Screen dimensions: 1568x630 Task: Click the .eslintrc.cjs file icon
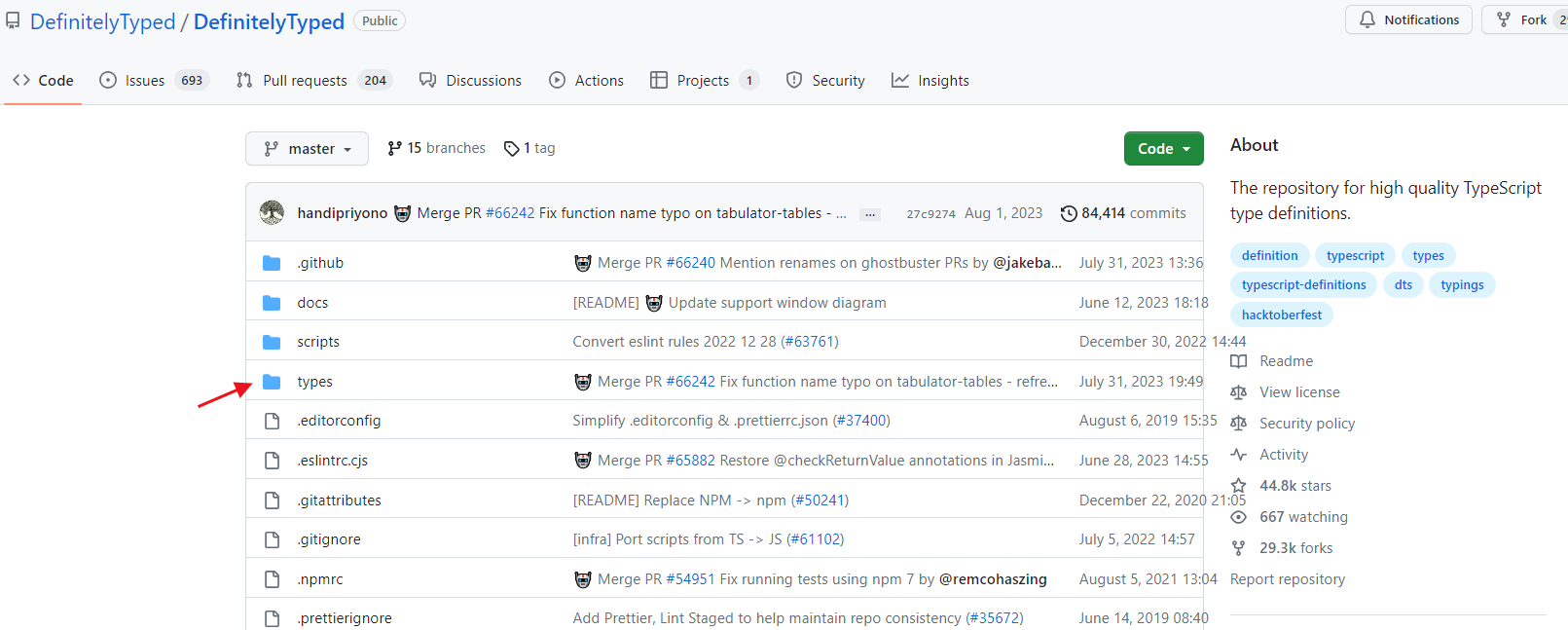(x=273, y=461)
